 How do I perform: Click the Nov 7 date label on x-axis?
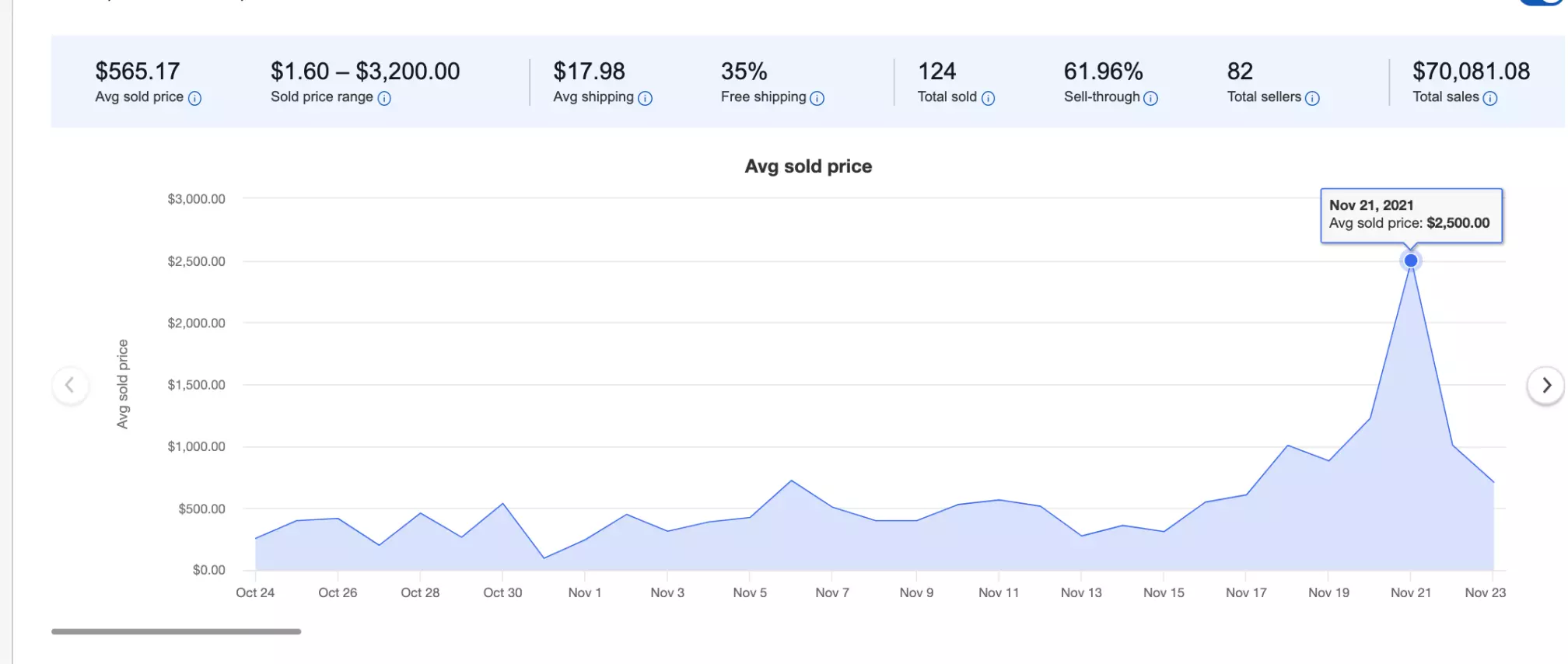coord(832,592)
